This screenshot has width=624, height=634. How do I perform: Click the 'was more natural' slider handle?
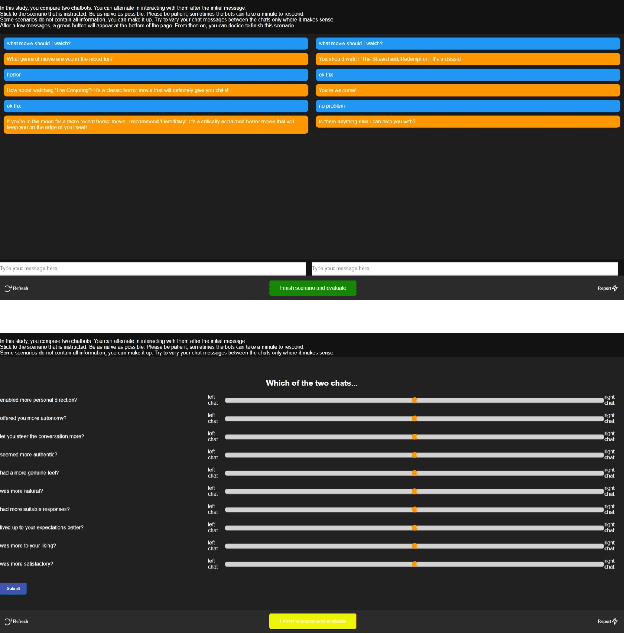[x=414, y=491]
